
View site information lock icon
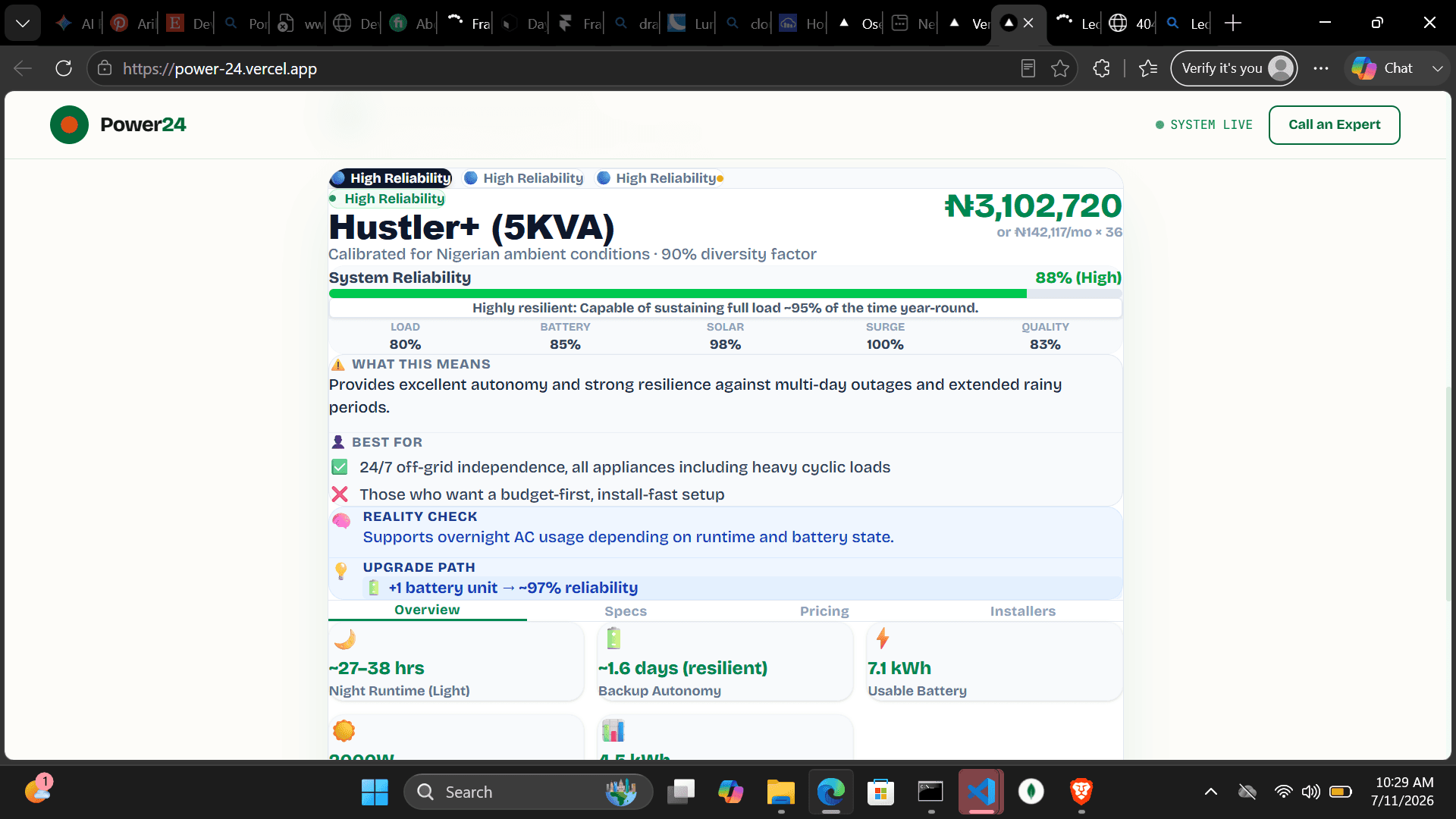[x=105, y=68]
